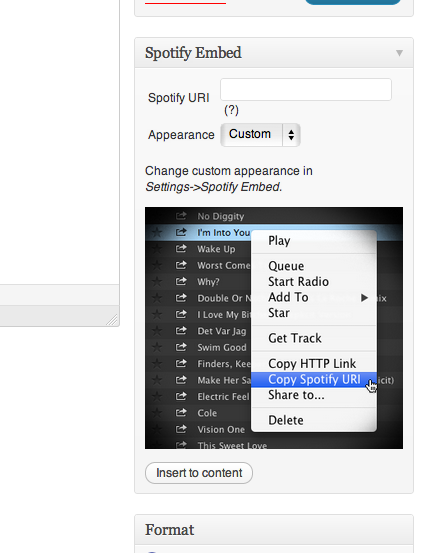
Task: Grab the textarea resize handle corner
Action: [112, 320]
